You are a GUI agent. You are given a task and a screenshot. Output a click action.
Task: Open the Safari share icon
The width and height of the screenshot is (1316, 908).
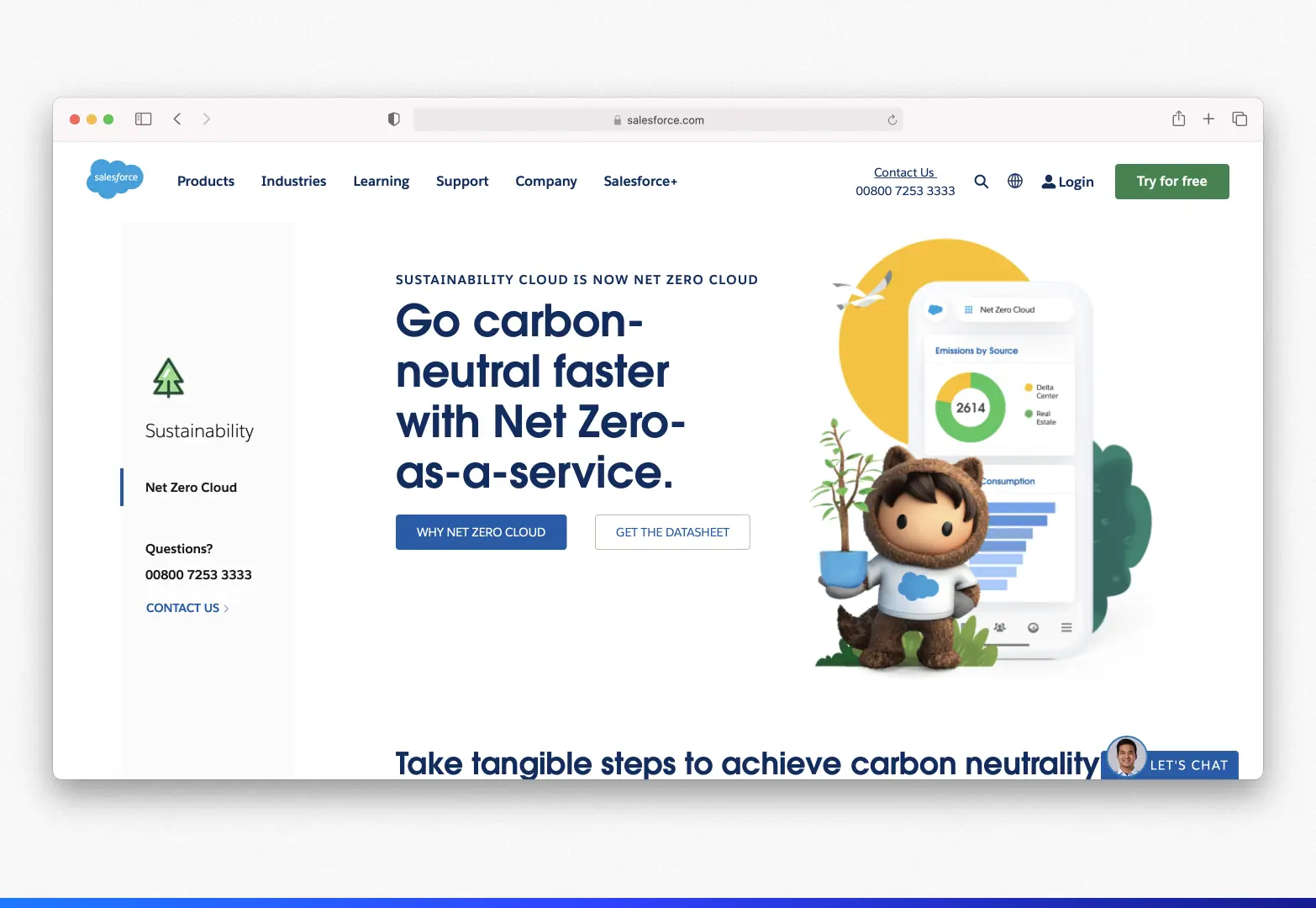tap(1178, 119)
